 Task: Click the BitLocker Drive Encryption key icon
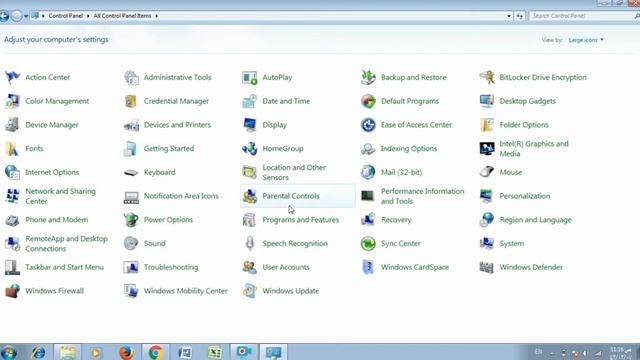(x=487, y=77)
